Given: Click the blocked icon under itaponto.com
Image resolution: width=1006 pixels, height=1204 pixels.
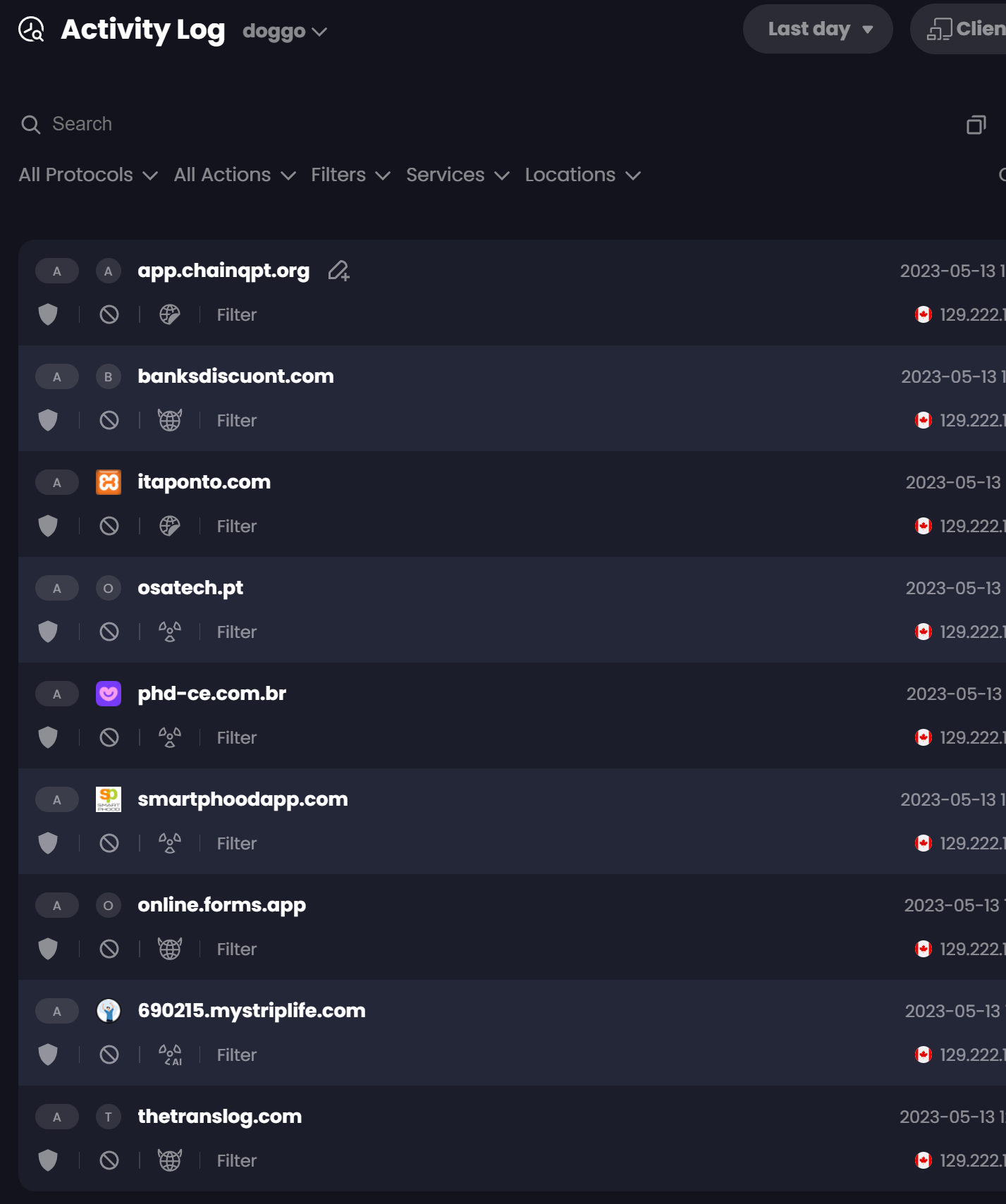Looking at the screenshot, I should tap(109, 526).
